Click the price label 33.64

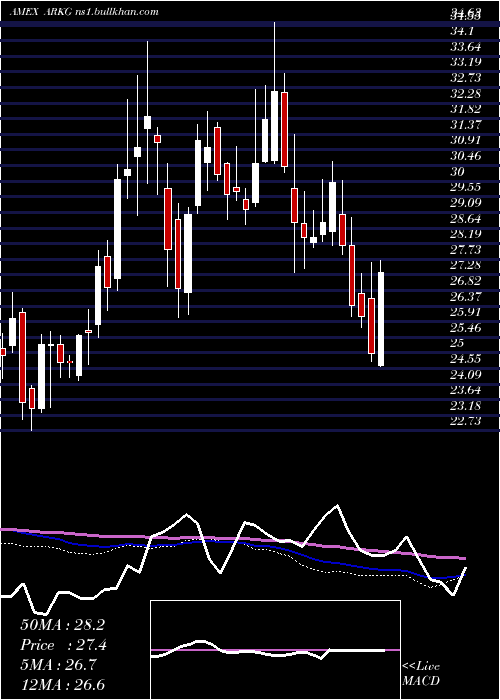pyautogui.click(x=467, y=46)
